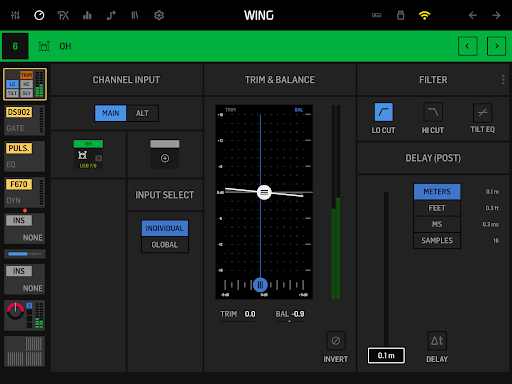Click channel number 6 box

(x=15, y=46)
